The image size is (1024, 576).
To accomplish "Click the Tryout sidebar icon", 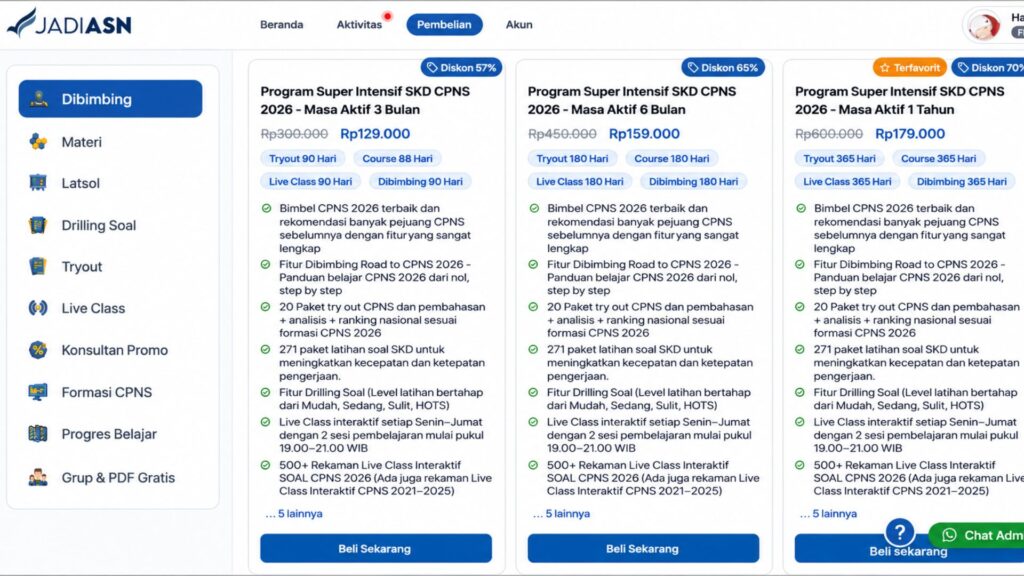I will 39,266.
